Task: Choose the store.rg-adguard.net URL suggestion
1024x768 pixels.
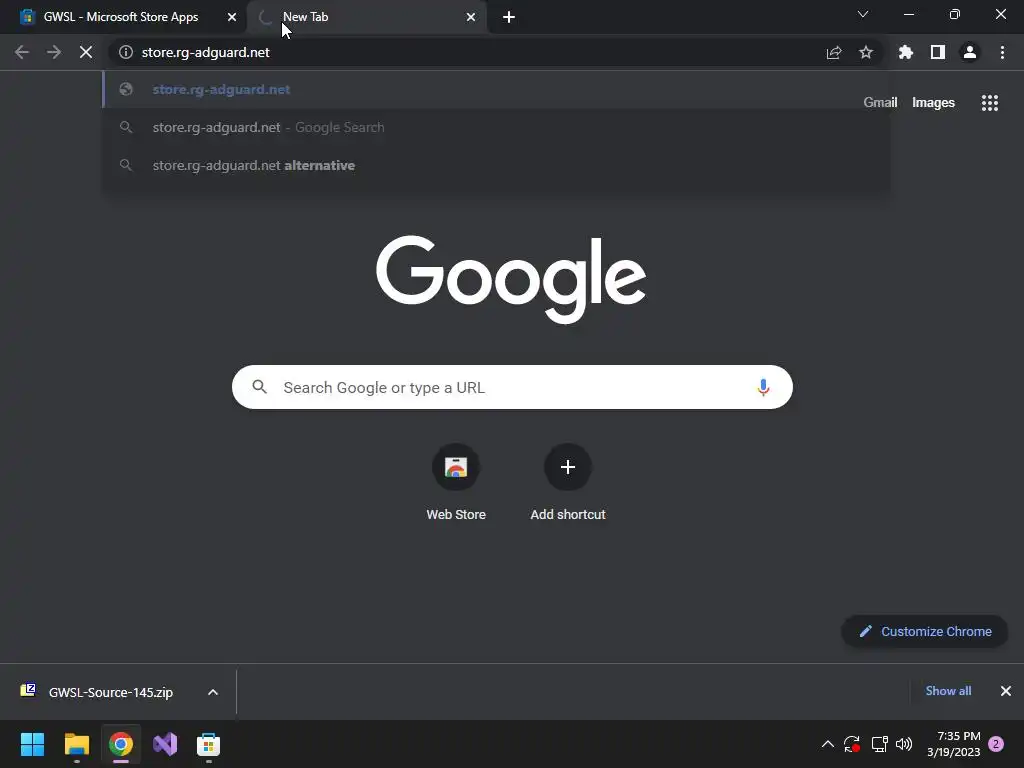Action: (x=496, y=89)
